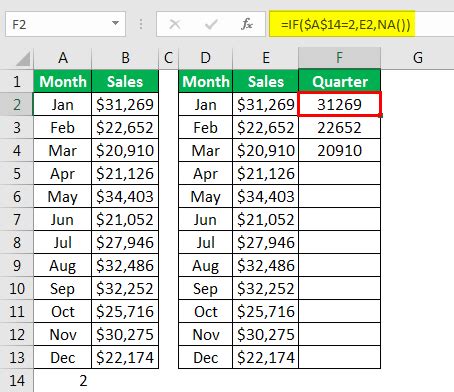Image resolution: width=454 pixels, height=392 pixels.
Task: Click May in column A
Action: click(63, 196)
